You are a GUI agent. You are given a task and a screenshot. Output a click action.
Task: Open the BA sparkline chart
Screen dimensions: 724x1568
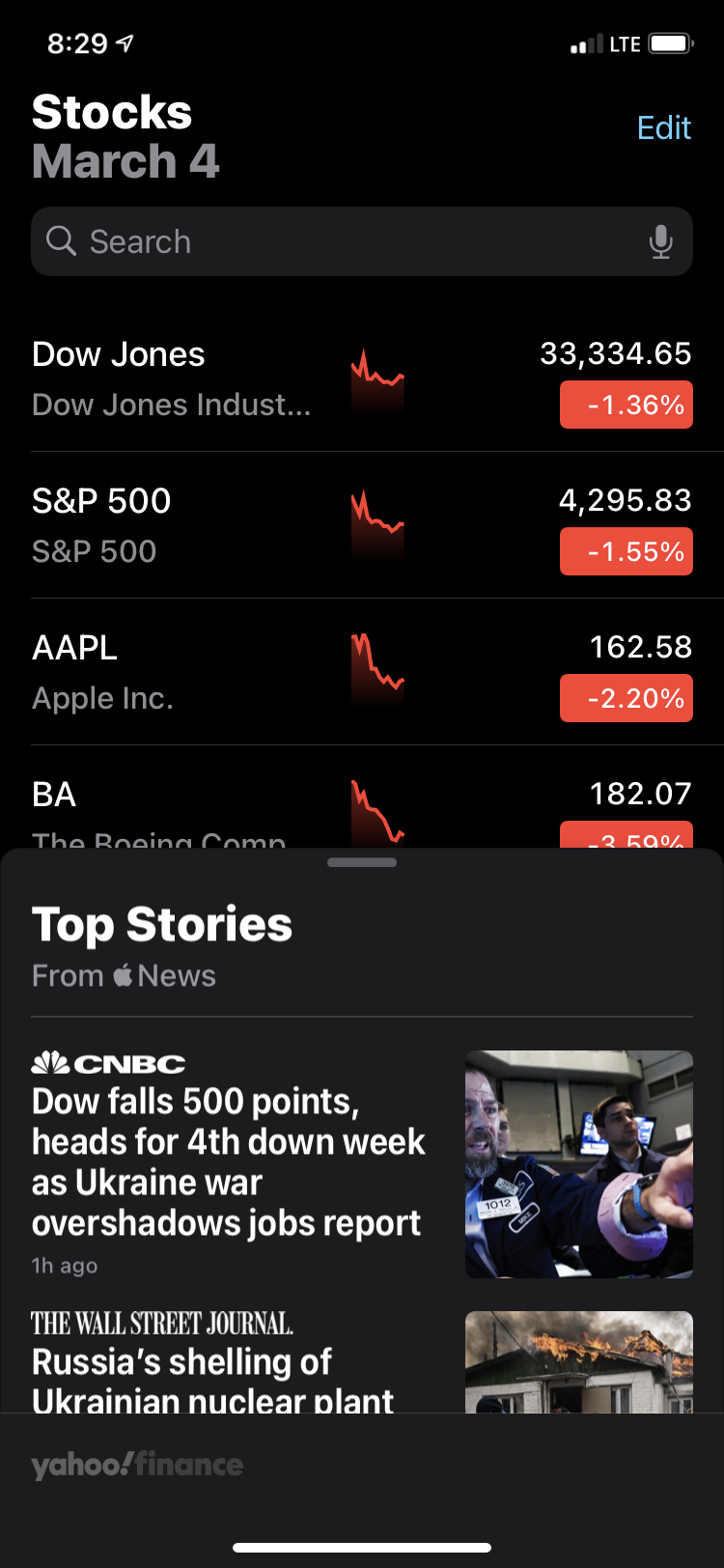377,813
